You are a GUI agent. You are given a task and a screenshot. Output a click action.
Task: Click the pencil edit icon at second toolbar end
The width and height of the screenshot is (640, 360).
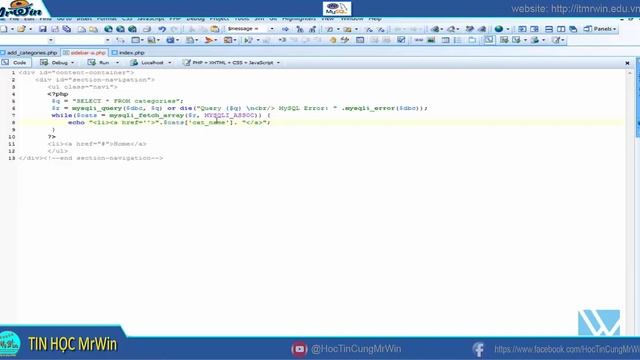pos(556,40)
